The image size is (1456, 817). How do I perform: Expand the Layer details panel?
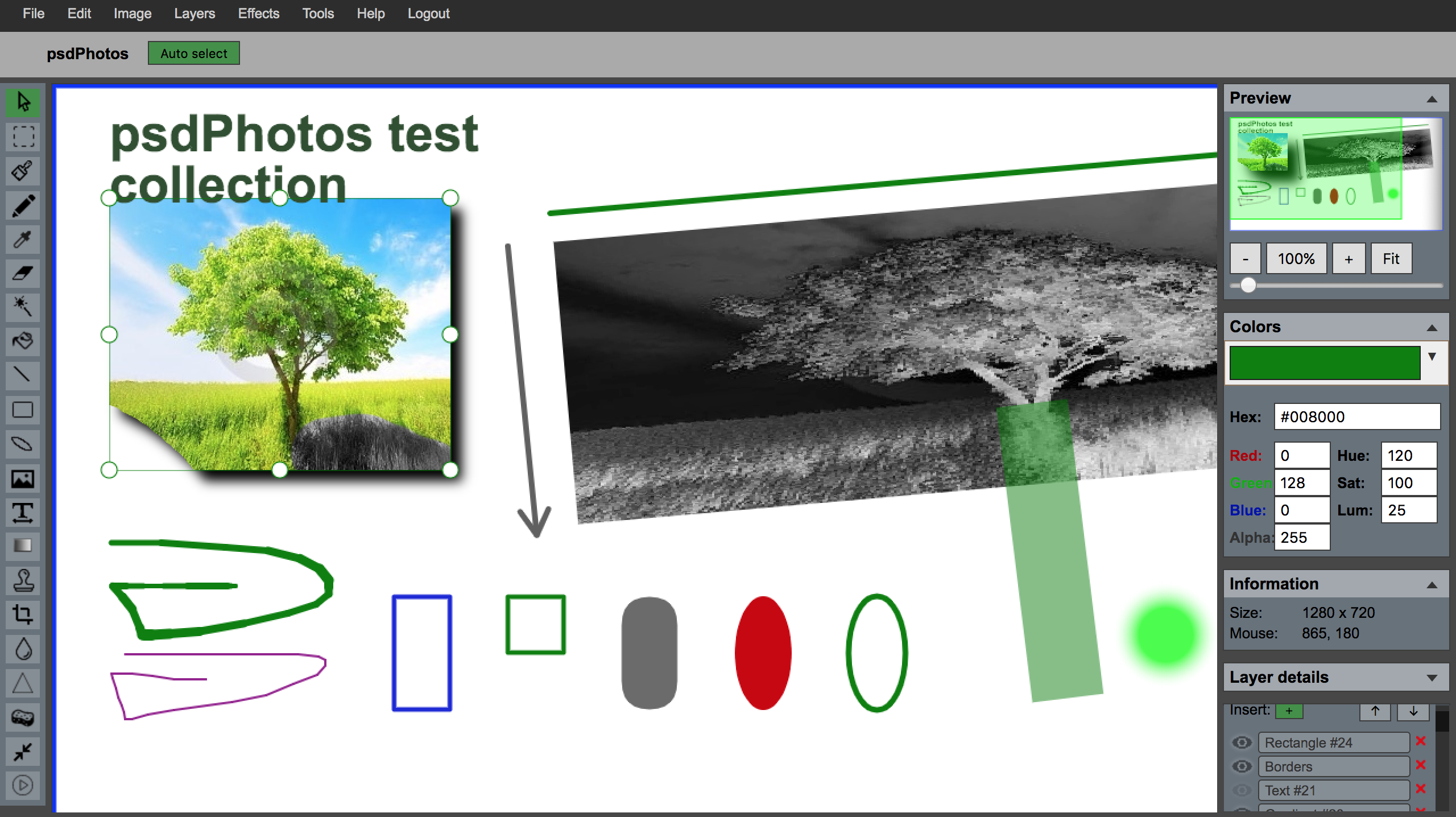(1432, 678)
